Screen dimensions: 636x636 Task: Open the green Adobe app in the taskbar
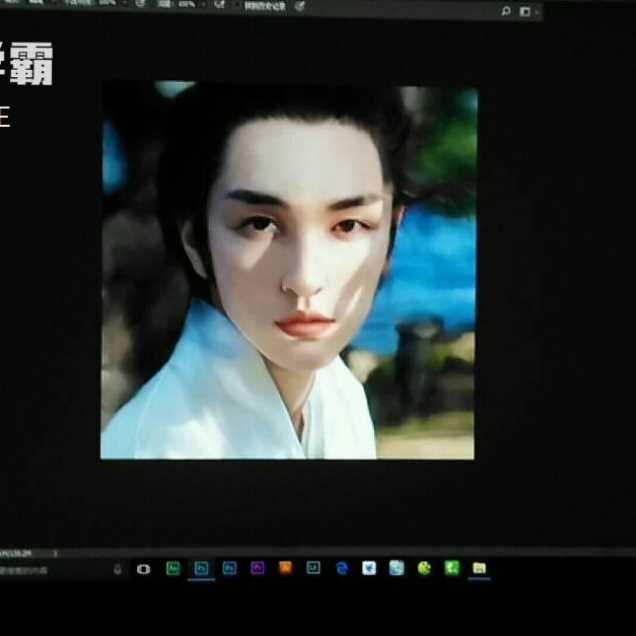tap(173, 568)
